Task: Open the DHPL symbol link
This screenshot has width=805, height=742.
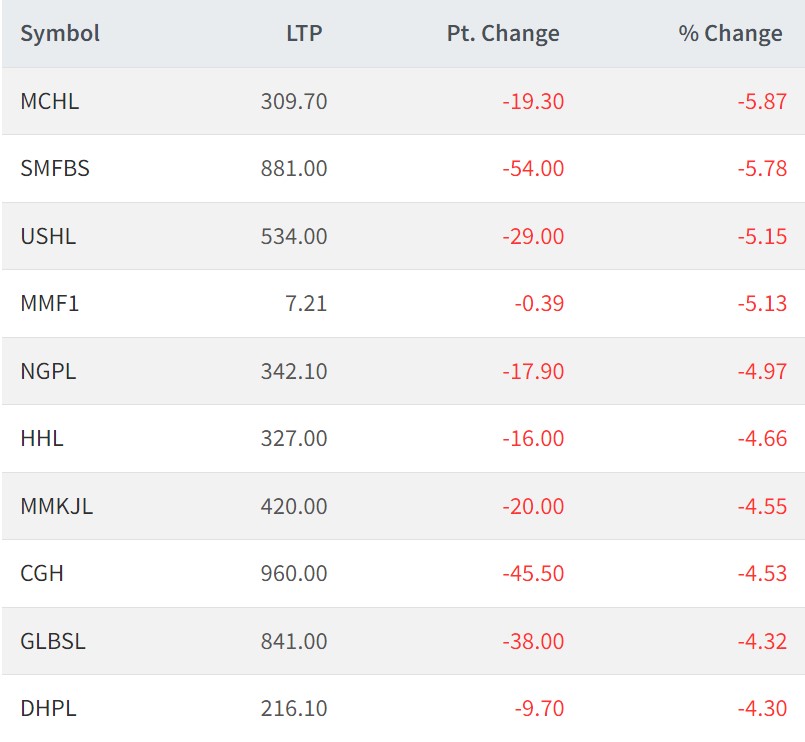Action: pyautogui.click(x=48, y=708)
